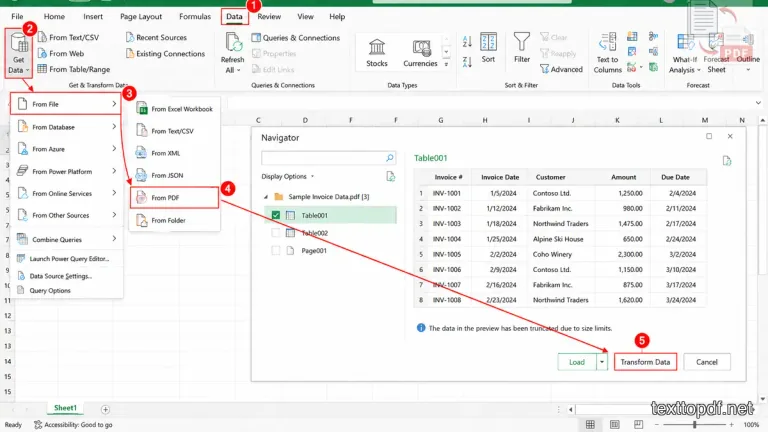Switch to the Home tab
This screenshot has height=432, width=768.
pos(54,16)
